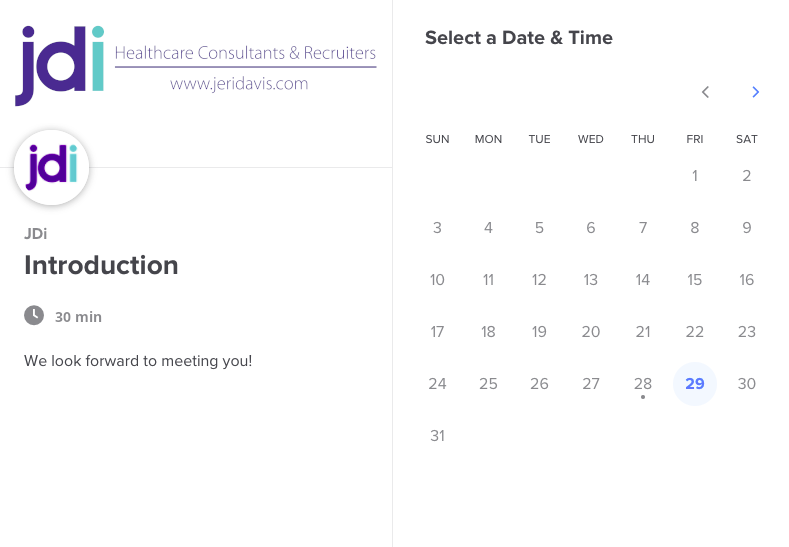Choose date 31 on the calendar
The height and width of the screenshot is (547, 789).
tap(437, 435)
